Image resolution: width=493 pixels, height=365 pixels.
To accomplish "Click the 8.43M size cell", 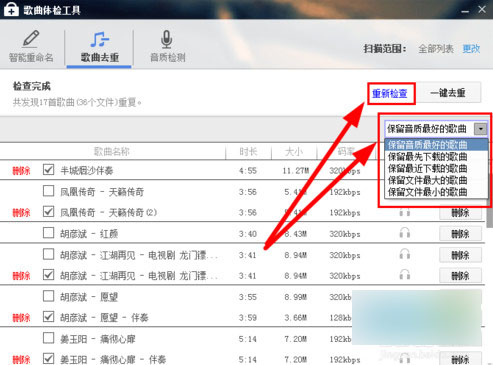I will coord(296,234).
